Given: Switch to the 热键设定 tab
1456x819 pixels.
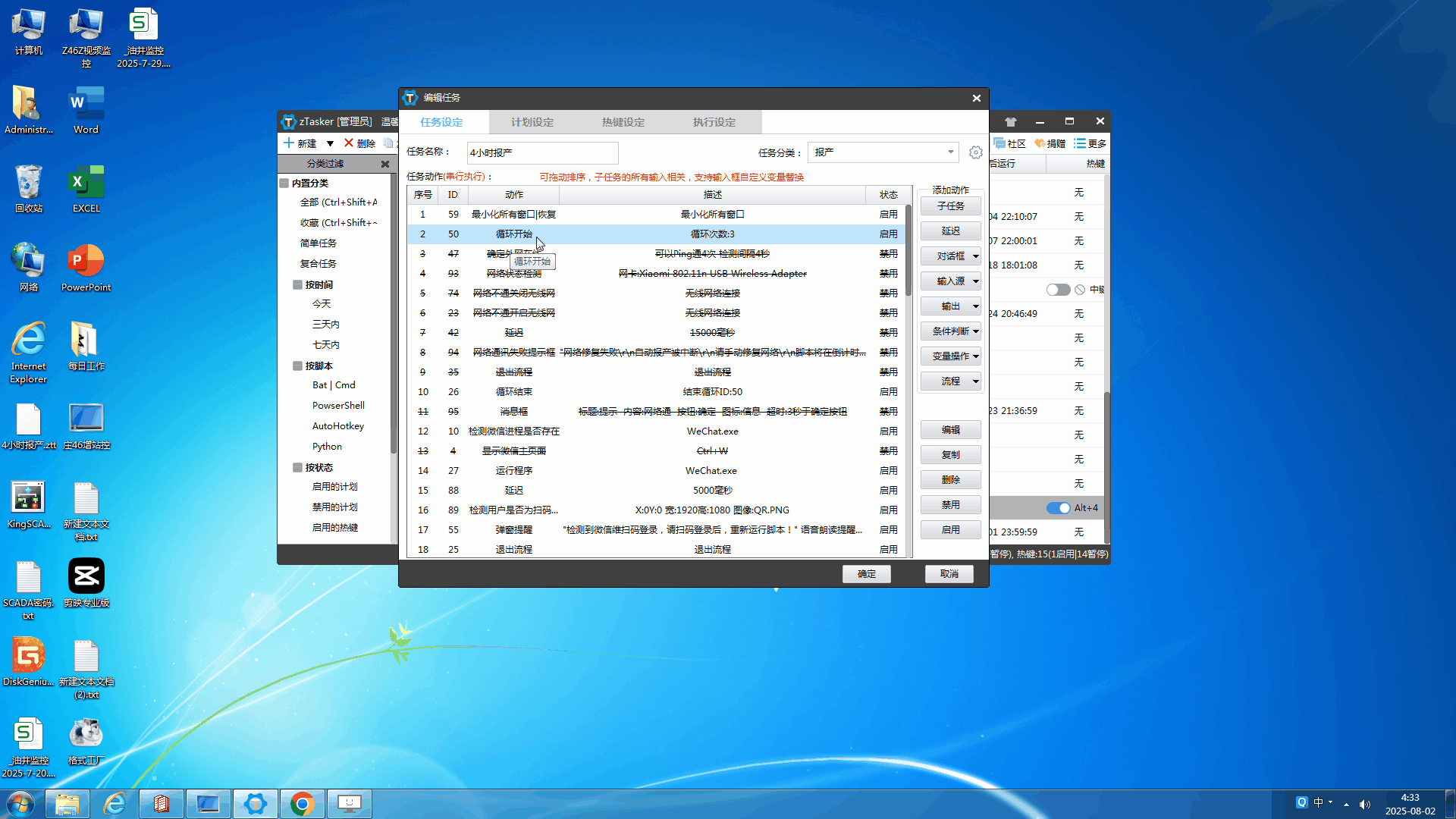Looking at the screenshot, I should (x=623, y=122).
